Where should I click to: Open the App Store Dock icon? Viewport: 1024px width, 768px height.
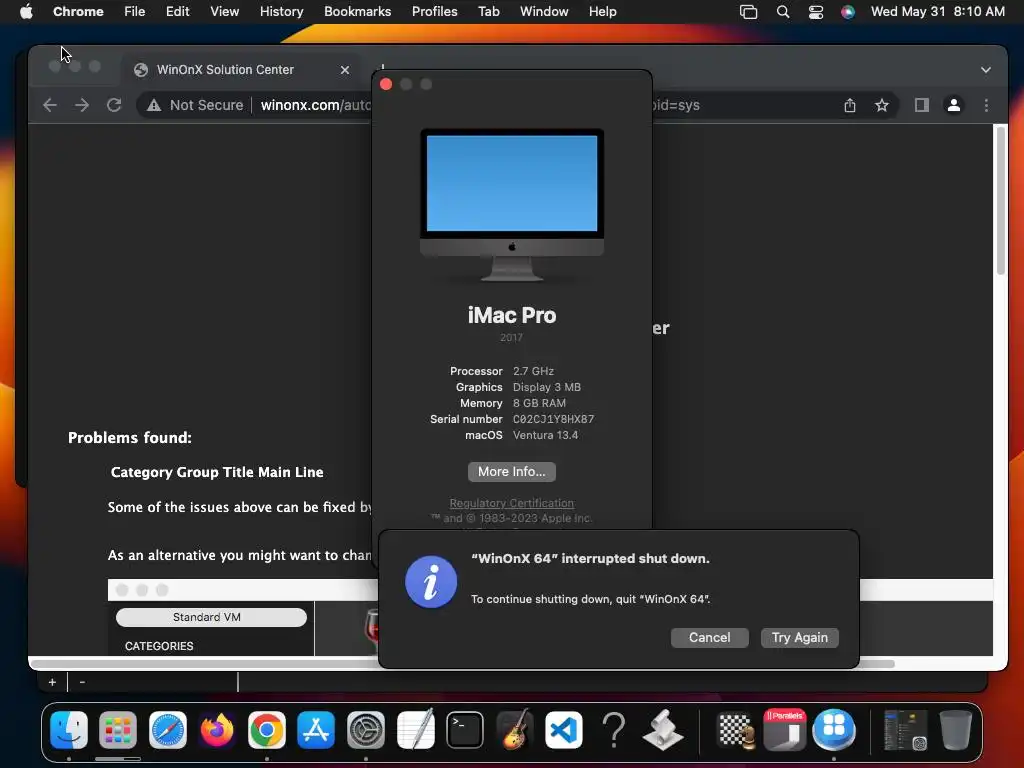coord(316,729)
